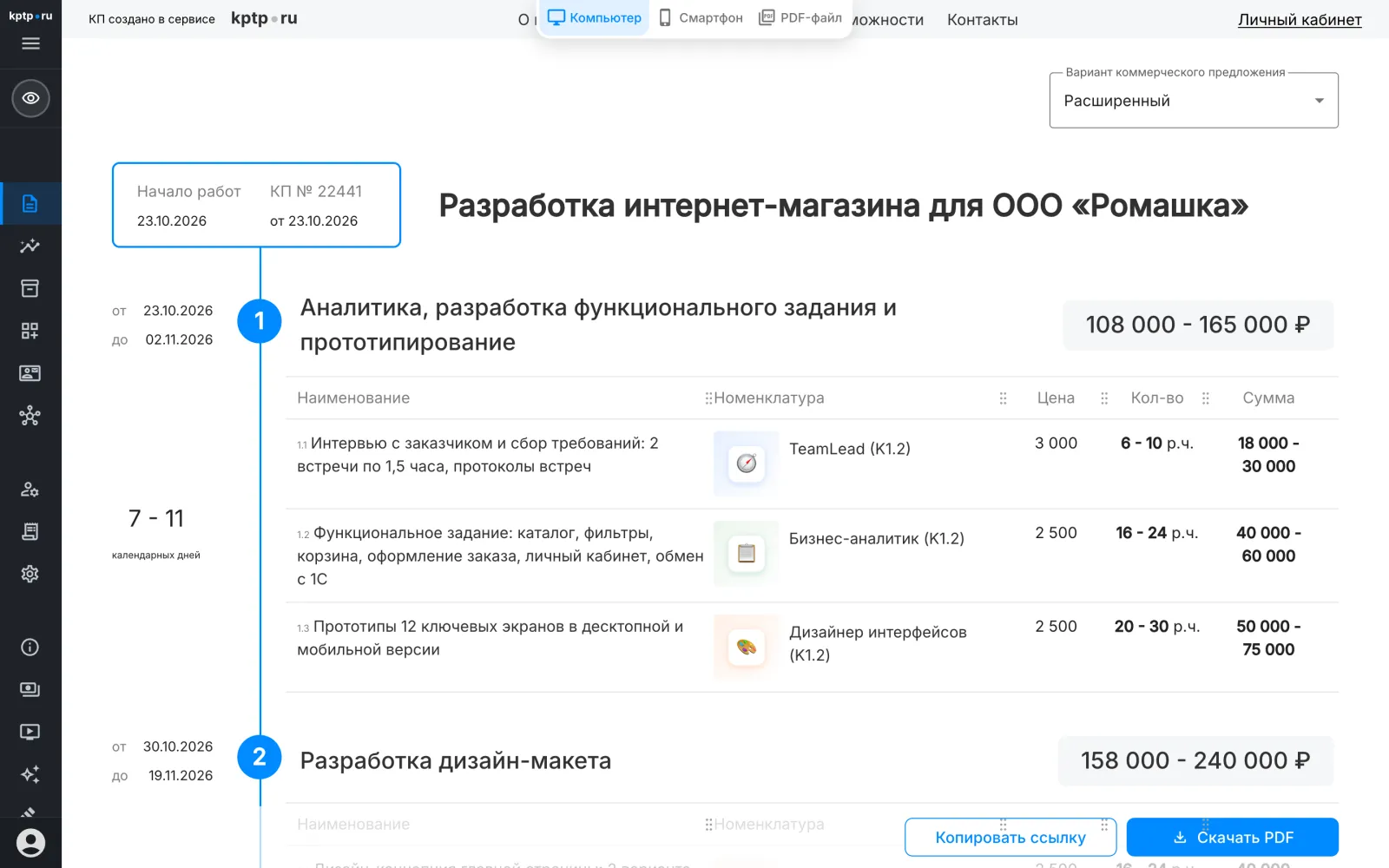1389x868 pixels.
Task: Expand the Вариант коммерческого предложения dropdown
Action: [x=1194, y=101]
